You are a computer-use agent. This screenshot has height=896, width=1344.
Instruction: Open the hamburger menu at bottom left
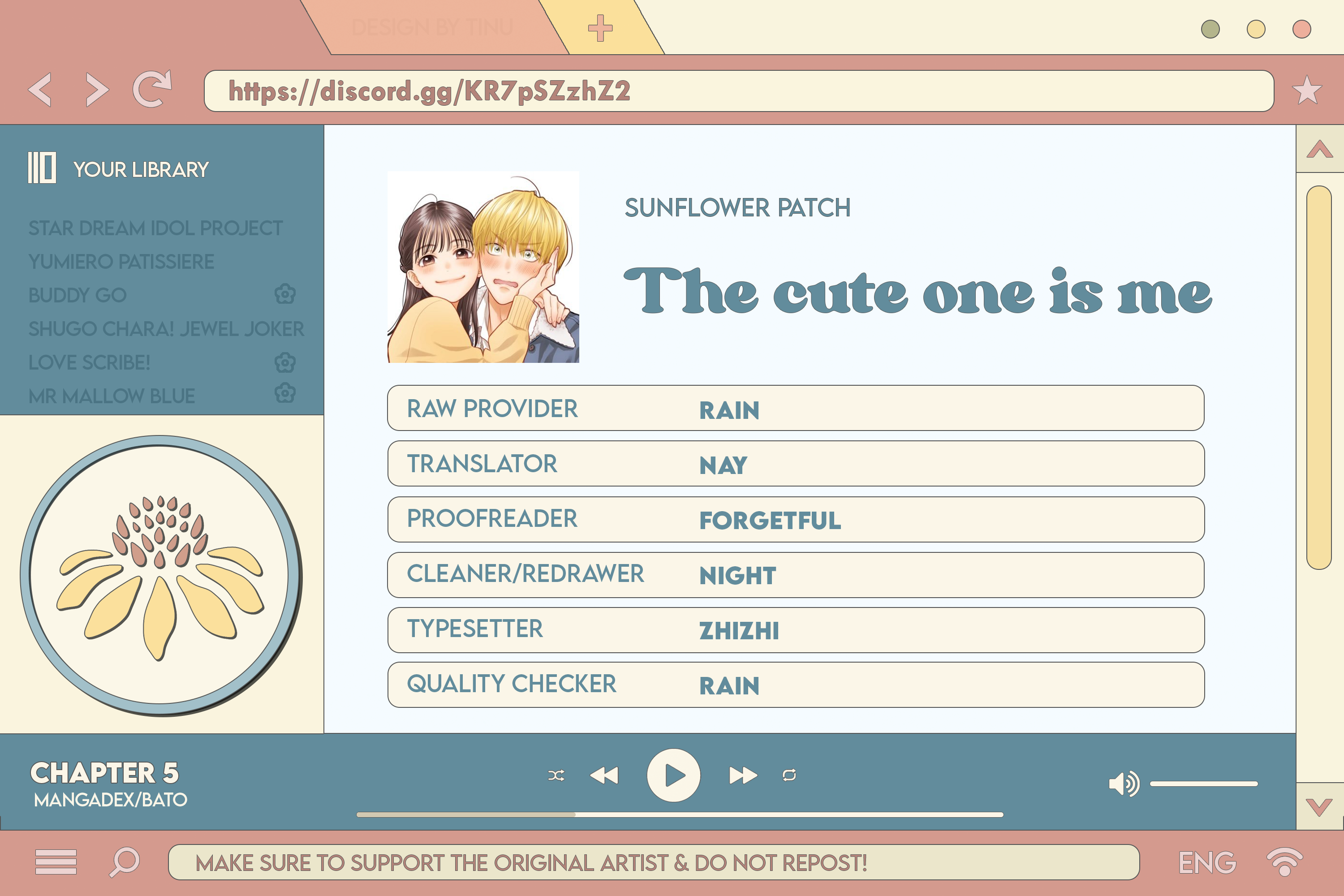point(56,862)
